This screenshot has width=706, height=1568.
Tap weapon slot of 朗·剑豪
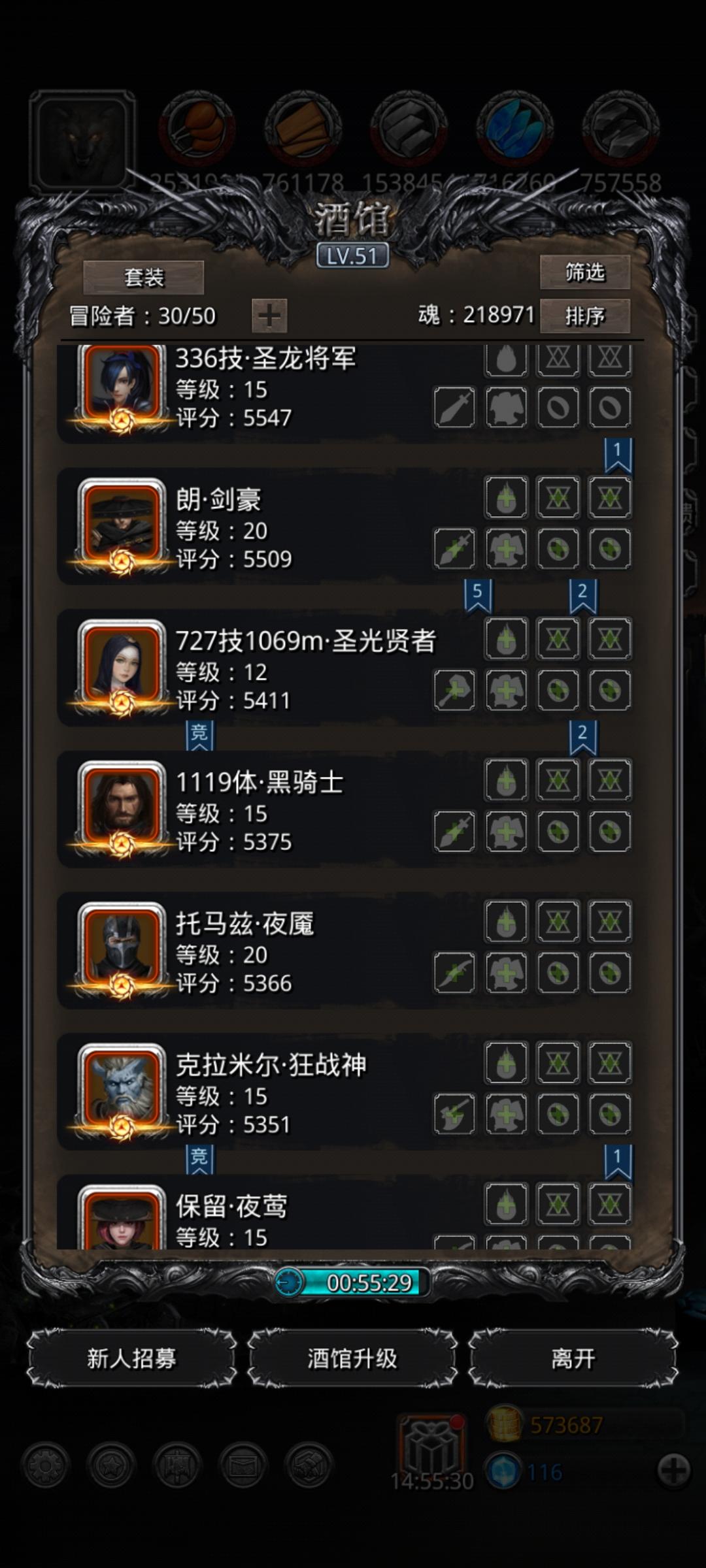point(454,549)
